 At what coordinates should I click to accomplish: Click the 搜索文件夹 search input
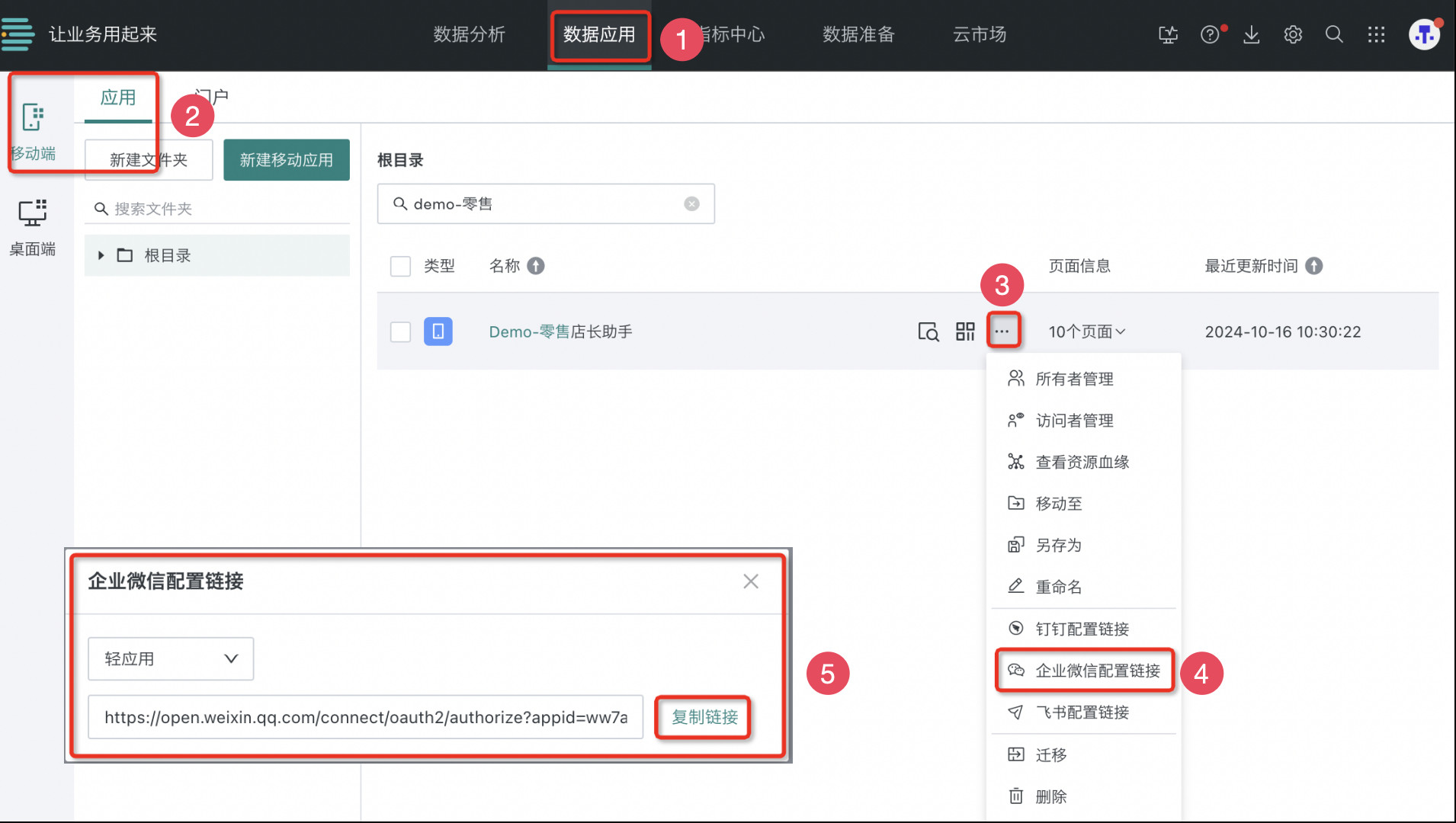pos(221,209)
